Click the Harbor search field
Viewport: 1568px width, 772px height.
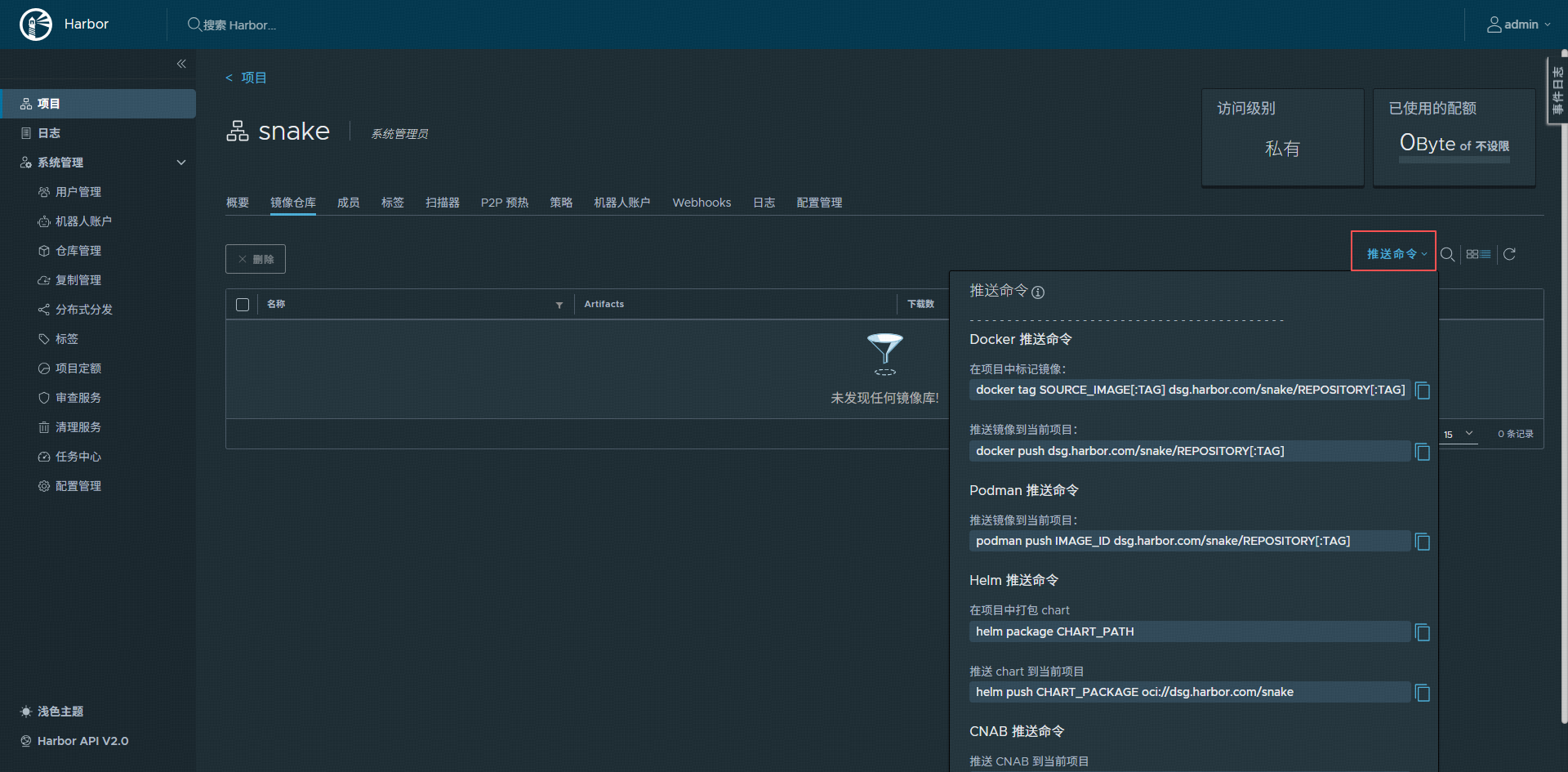tap(233, 25)
